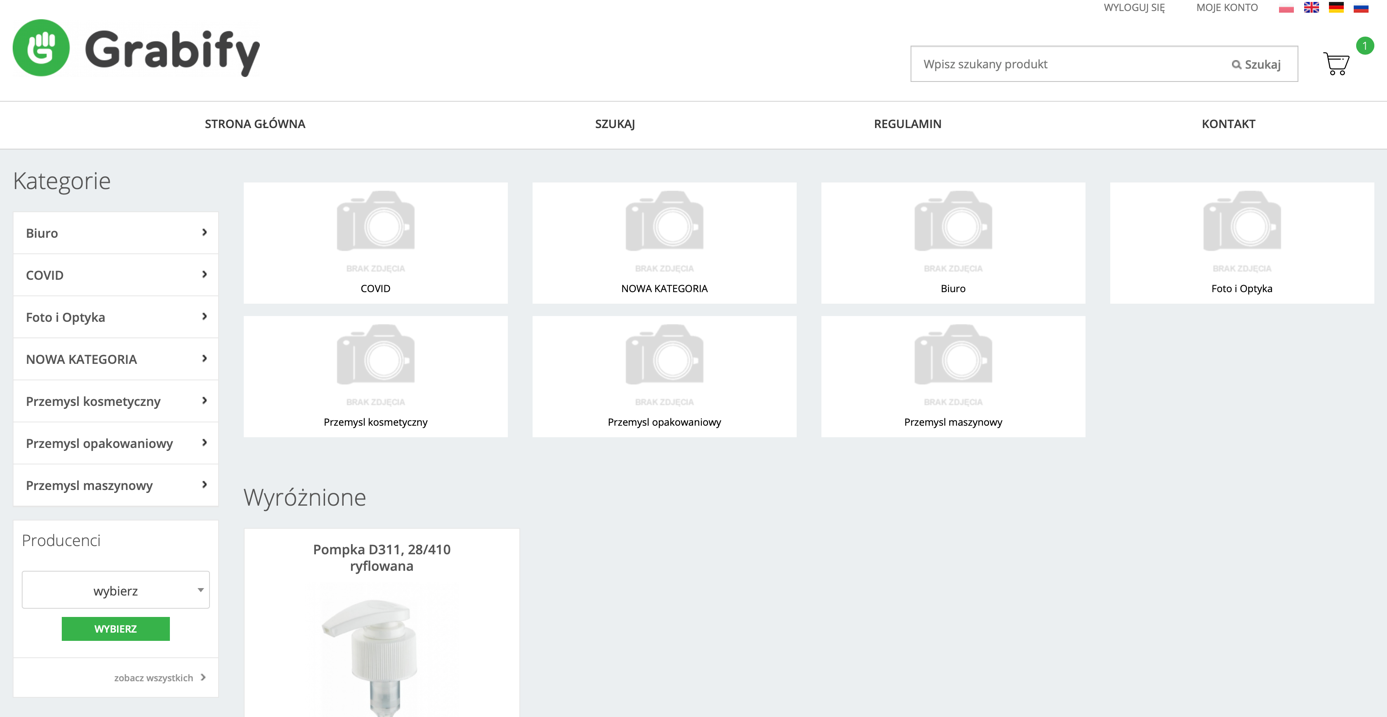
Task: Open the Producenci wybierz dropdown
Action: pyautogui.click(x=116, y=590)
